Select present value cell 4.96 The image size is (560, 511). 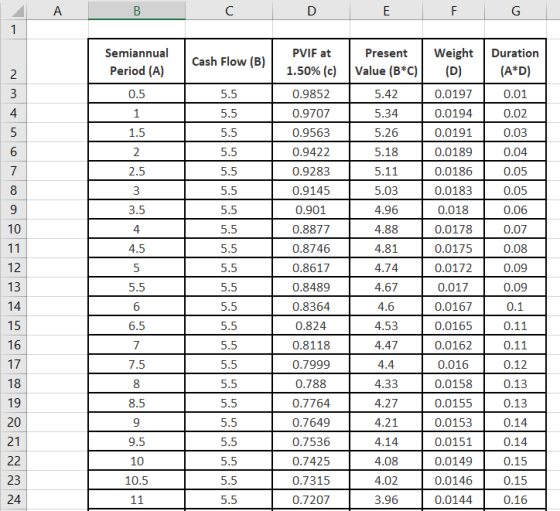pyautogui.click(x=386, y=209)
